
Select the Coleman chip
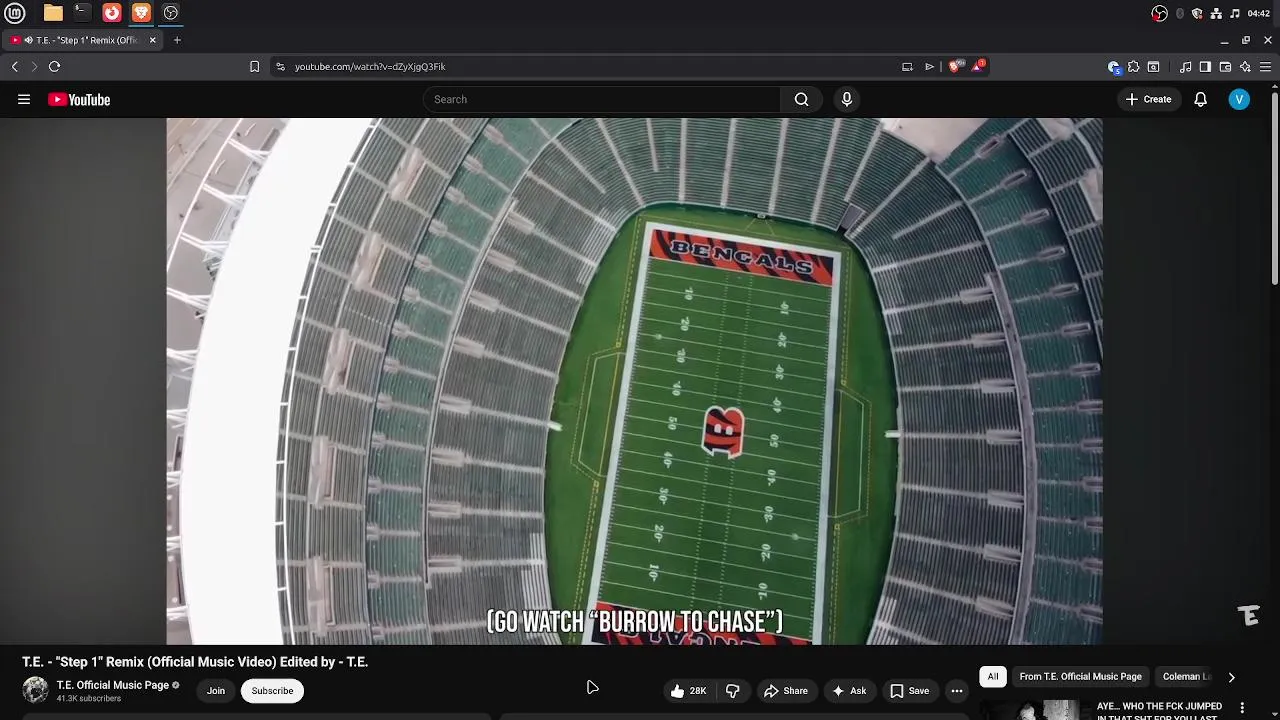click(1187, 677)
